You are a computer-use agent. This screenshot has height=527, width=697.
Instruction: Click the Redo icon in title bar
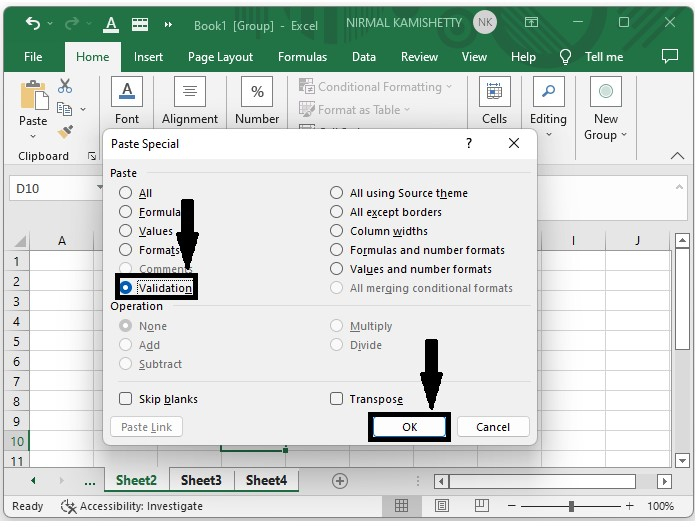72,23
